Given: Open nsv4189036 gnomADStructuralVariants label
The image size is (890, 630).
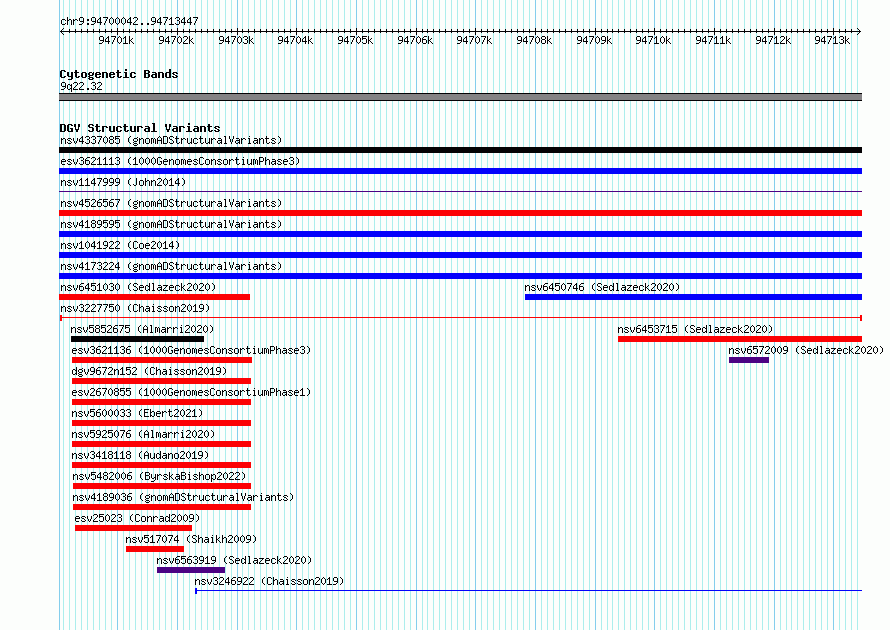Looking at the screenshot, I should (x=183, y=497).
